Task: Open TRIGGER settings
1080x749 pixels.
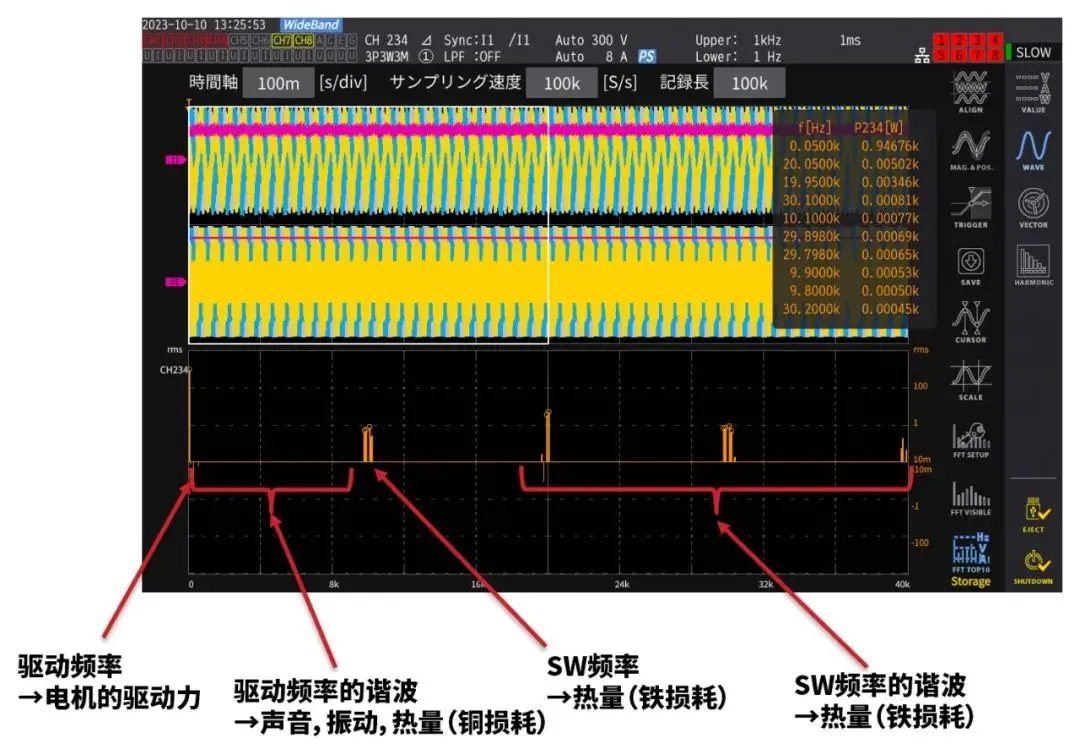Action: 970,206
